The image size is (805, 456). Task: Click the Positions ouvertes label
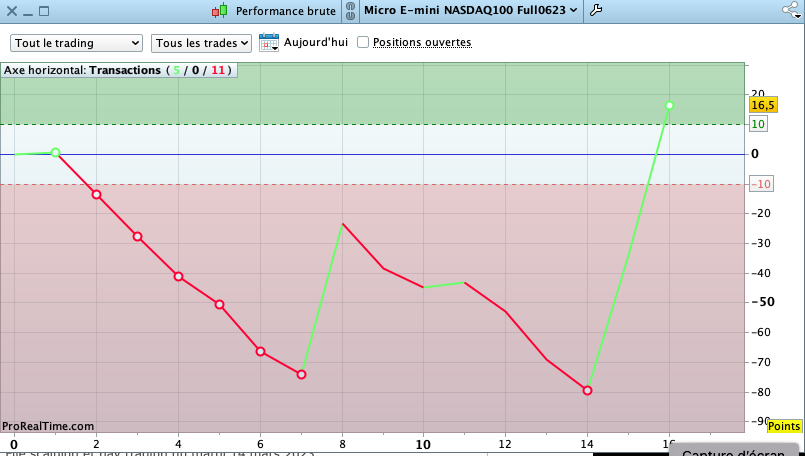(422, 42)
